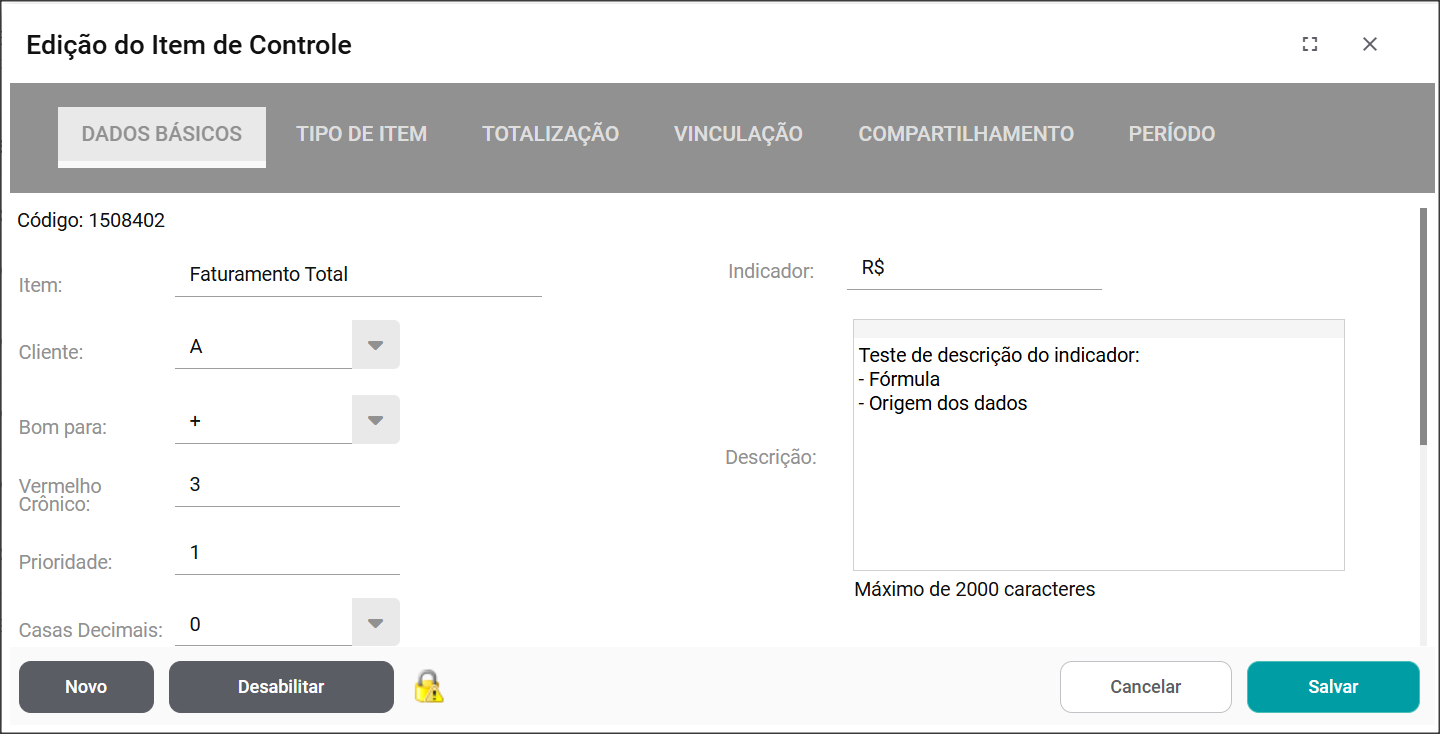1440x734 pixels.
Task: Click the Item name input field
Action: click(x=358, y=275)
